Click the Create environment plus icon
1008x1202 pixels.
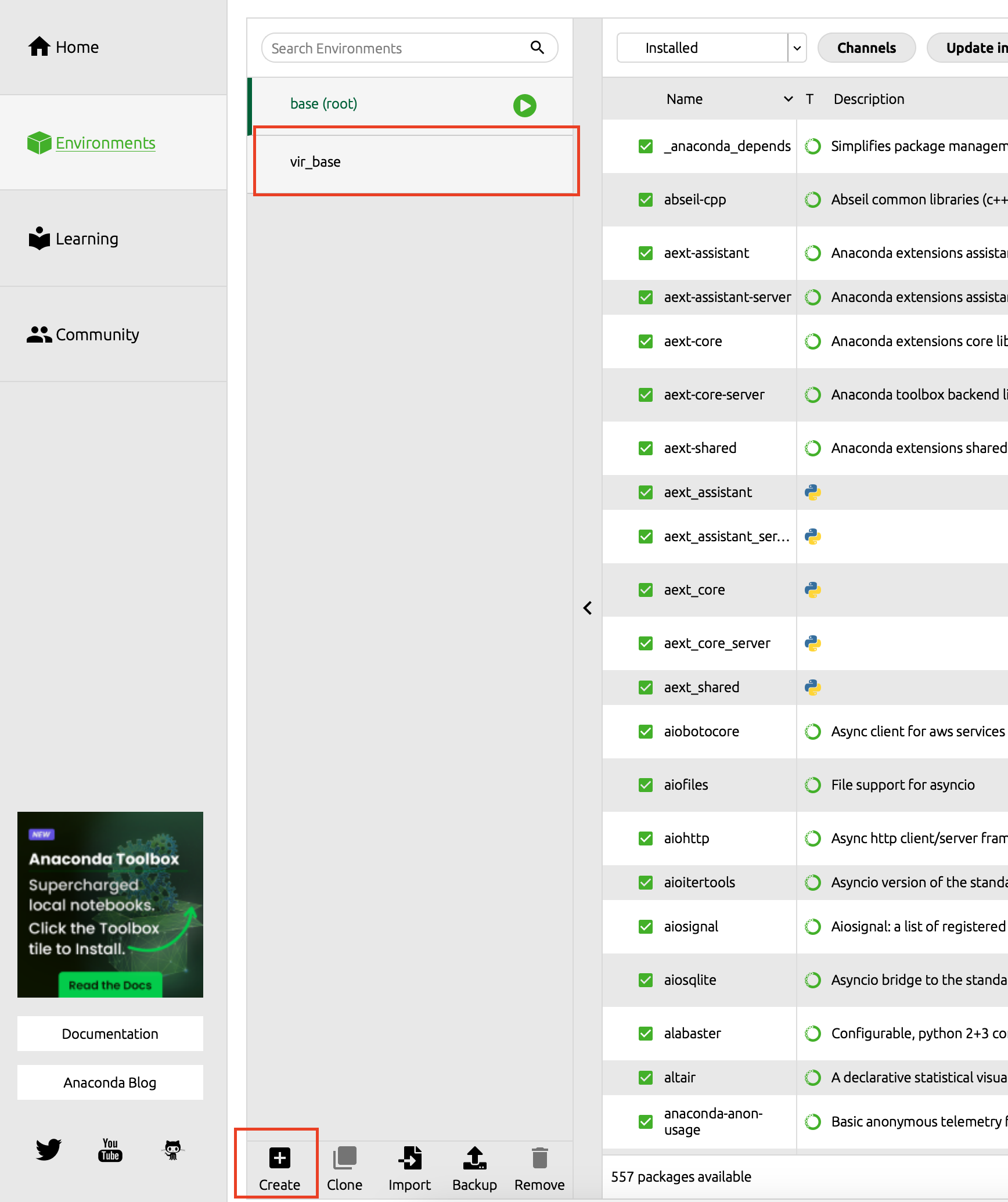[279, 1158]
